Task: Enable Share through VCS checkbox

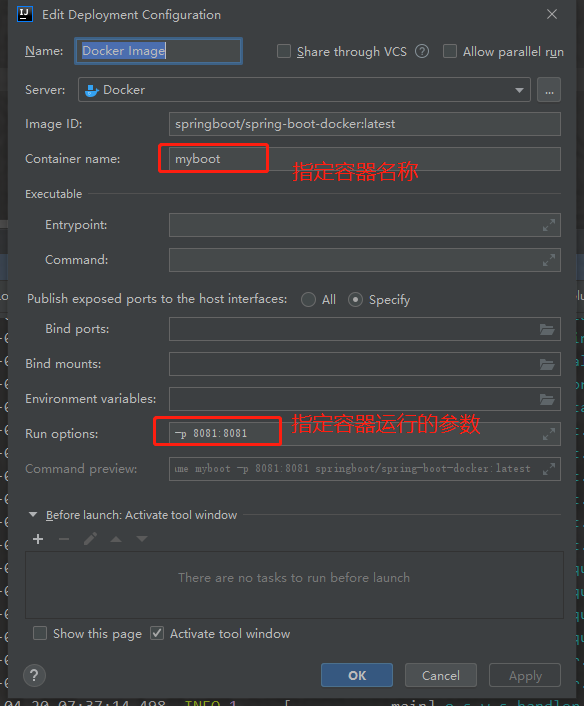Action: 284,51
